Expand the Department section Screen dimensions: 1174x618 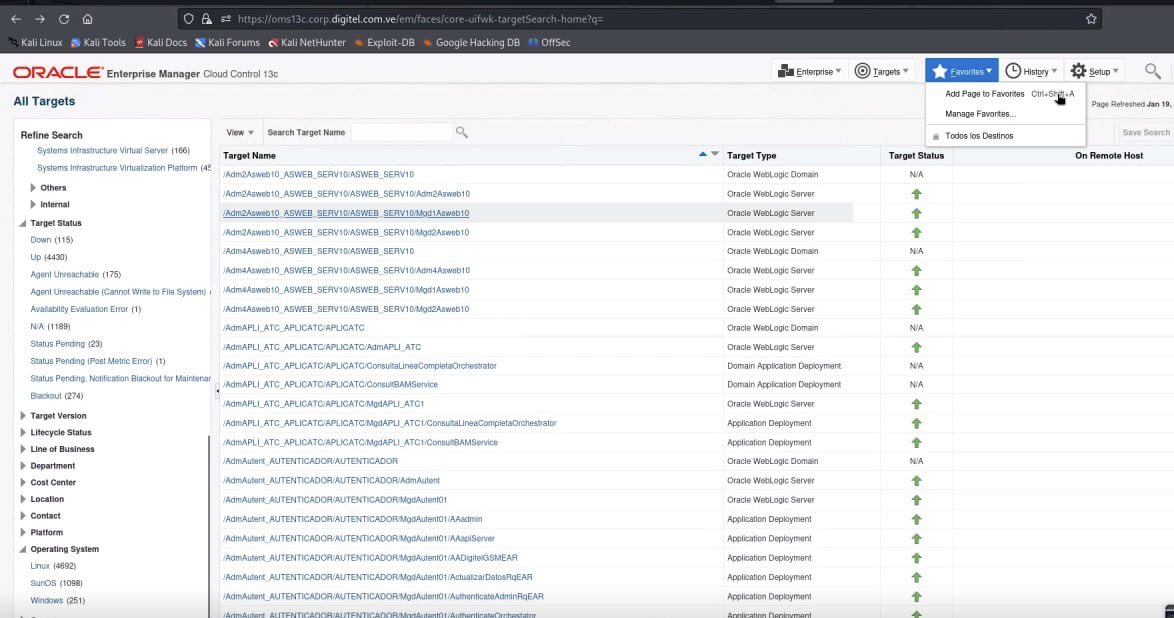[23, 465]
